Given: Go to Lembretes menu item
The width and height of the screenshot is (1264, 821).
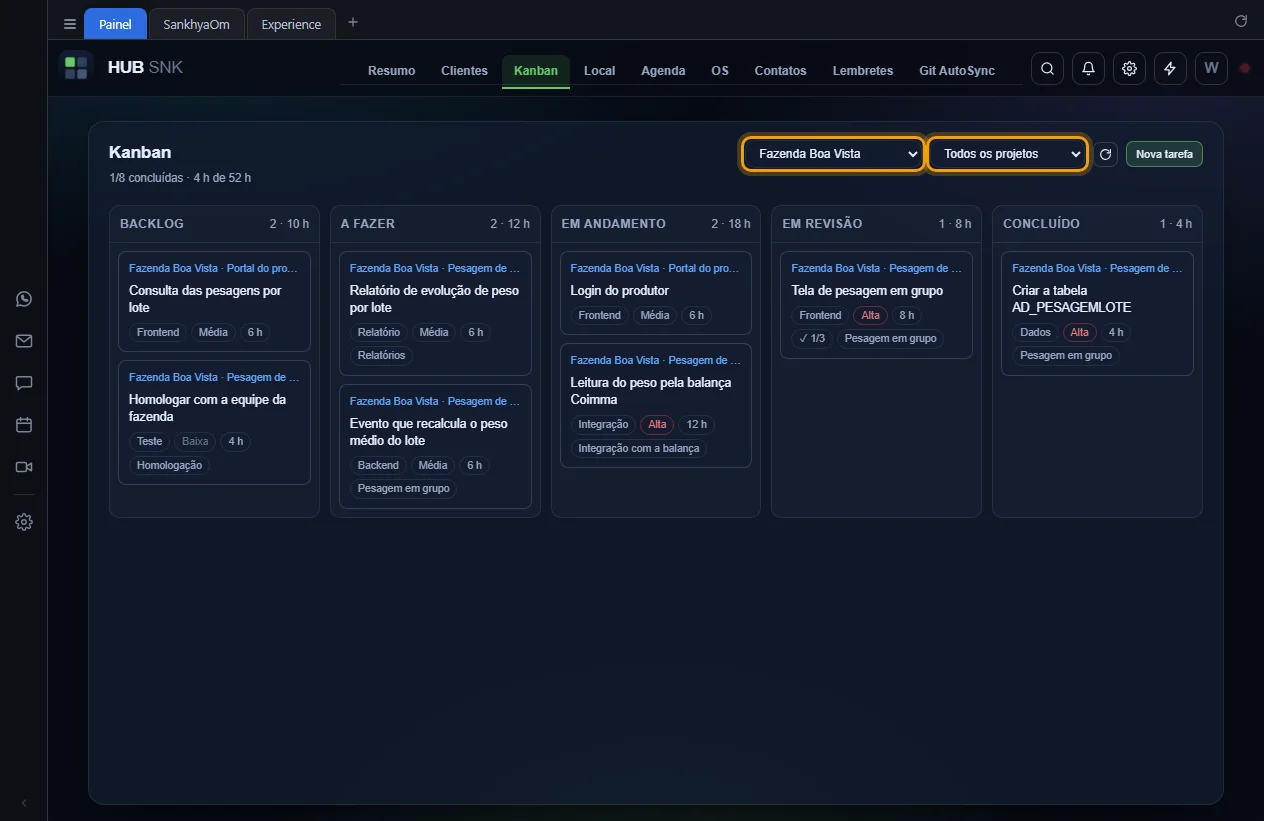Looking at the screenshot, I should point(863,71).
